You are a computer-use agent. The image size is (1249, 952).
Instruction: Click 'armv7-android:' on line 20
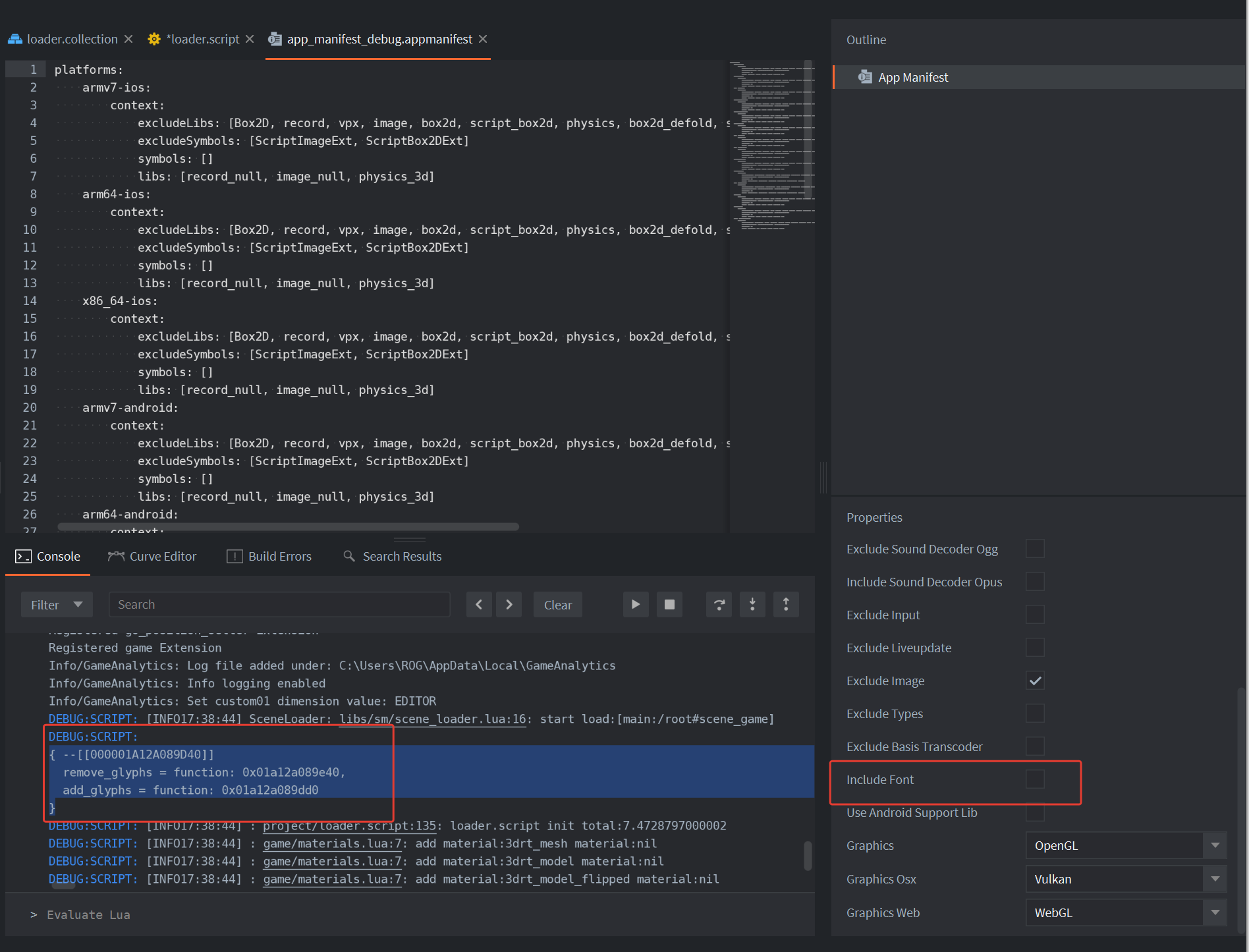(x=130, y=407)
